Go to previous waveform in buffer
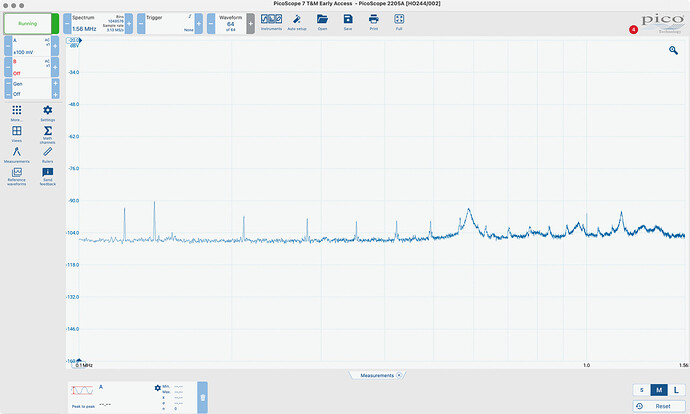 211,24
